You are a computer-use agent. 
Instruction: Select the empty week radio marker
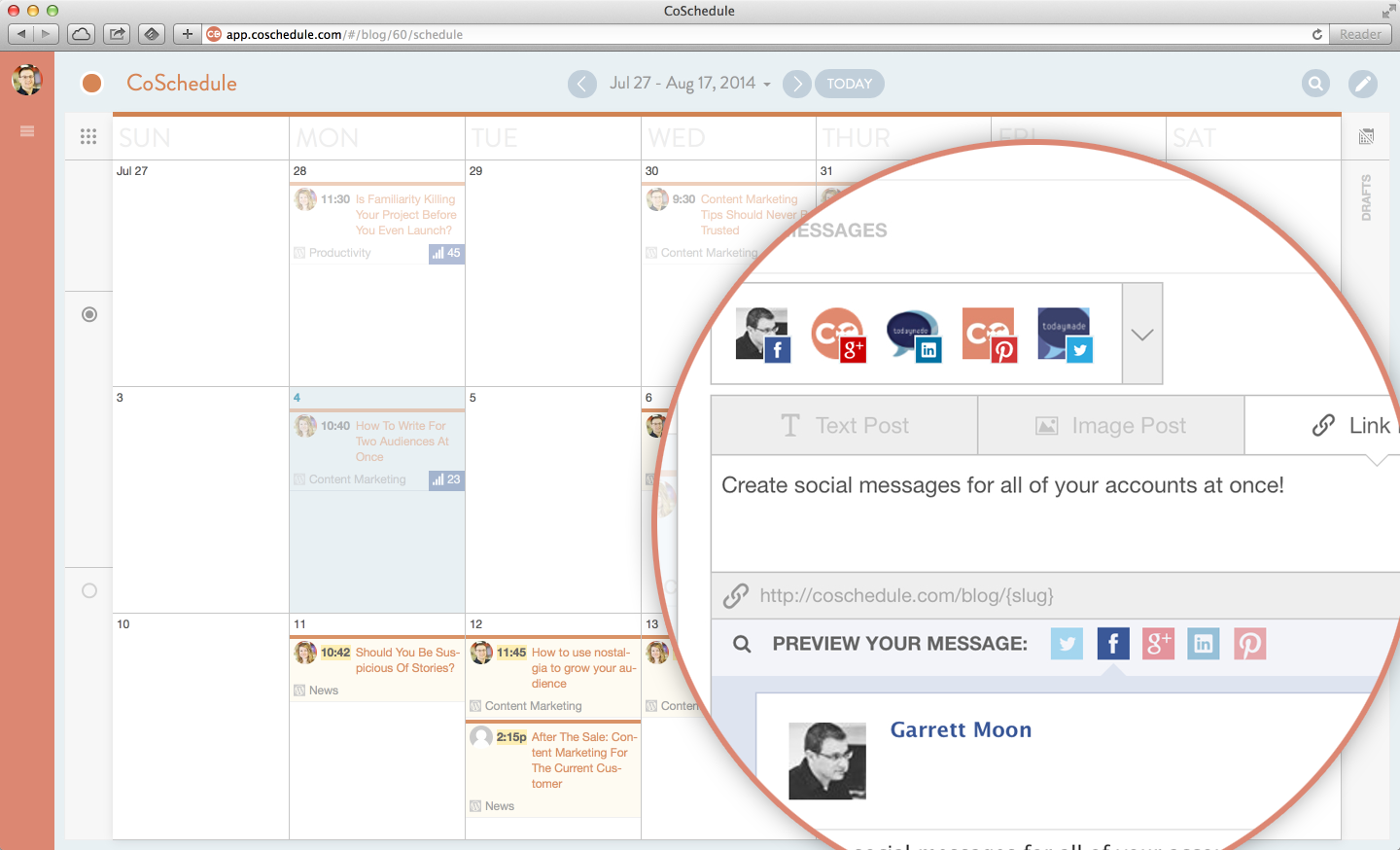pos(89,590)
